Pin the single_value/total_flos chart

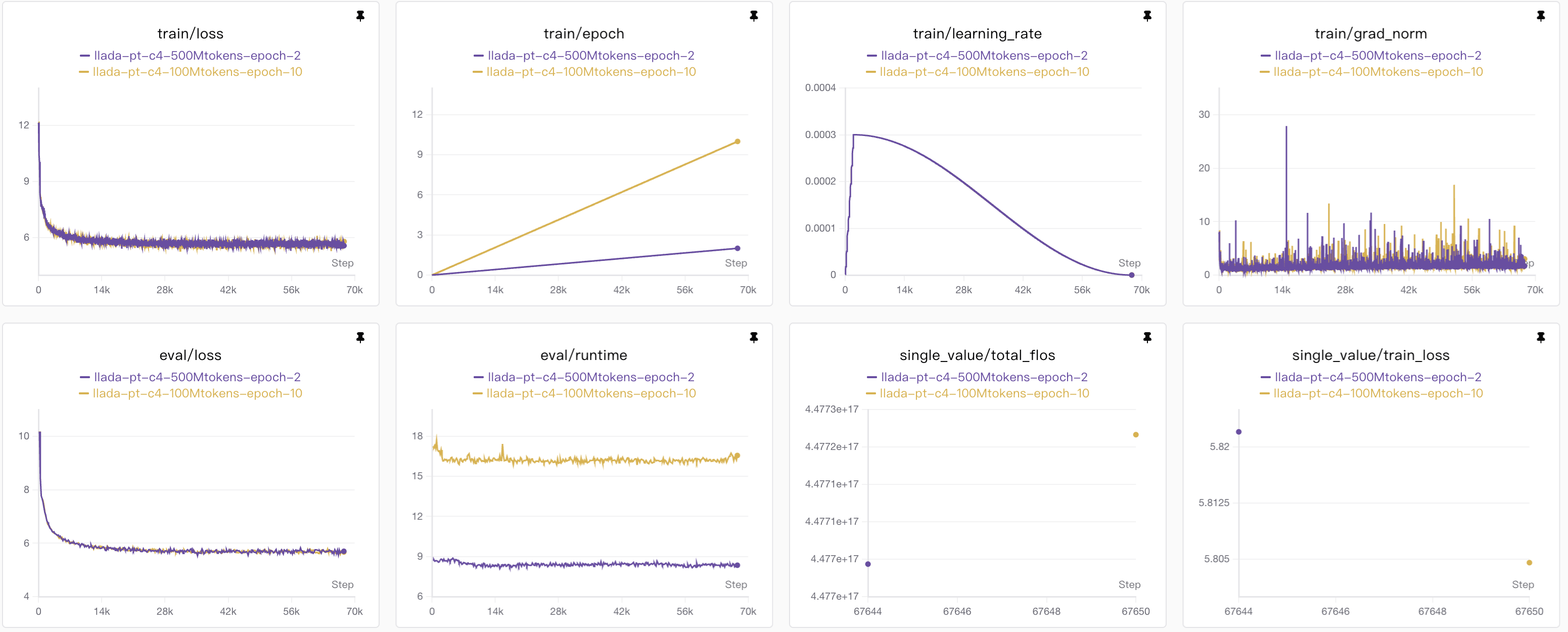click(1147, 337)
